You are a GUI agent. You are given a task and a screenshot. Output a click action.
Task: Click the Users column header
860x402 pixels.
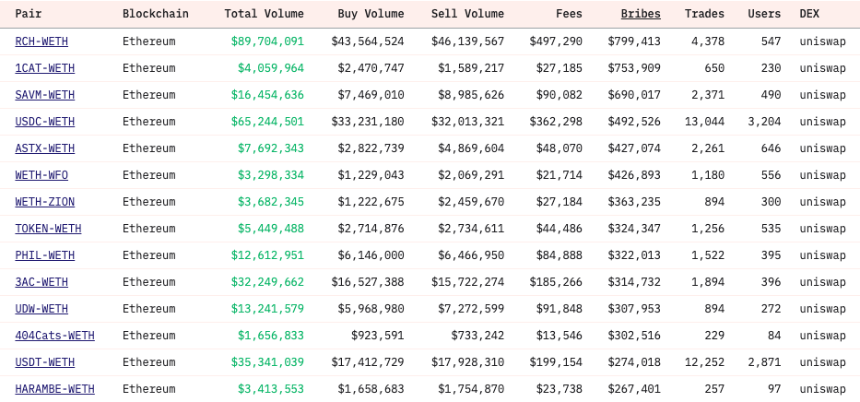pyautogui.click(x=764, y=14)
